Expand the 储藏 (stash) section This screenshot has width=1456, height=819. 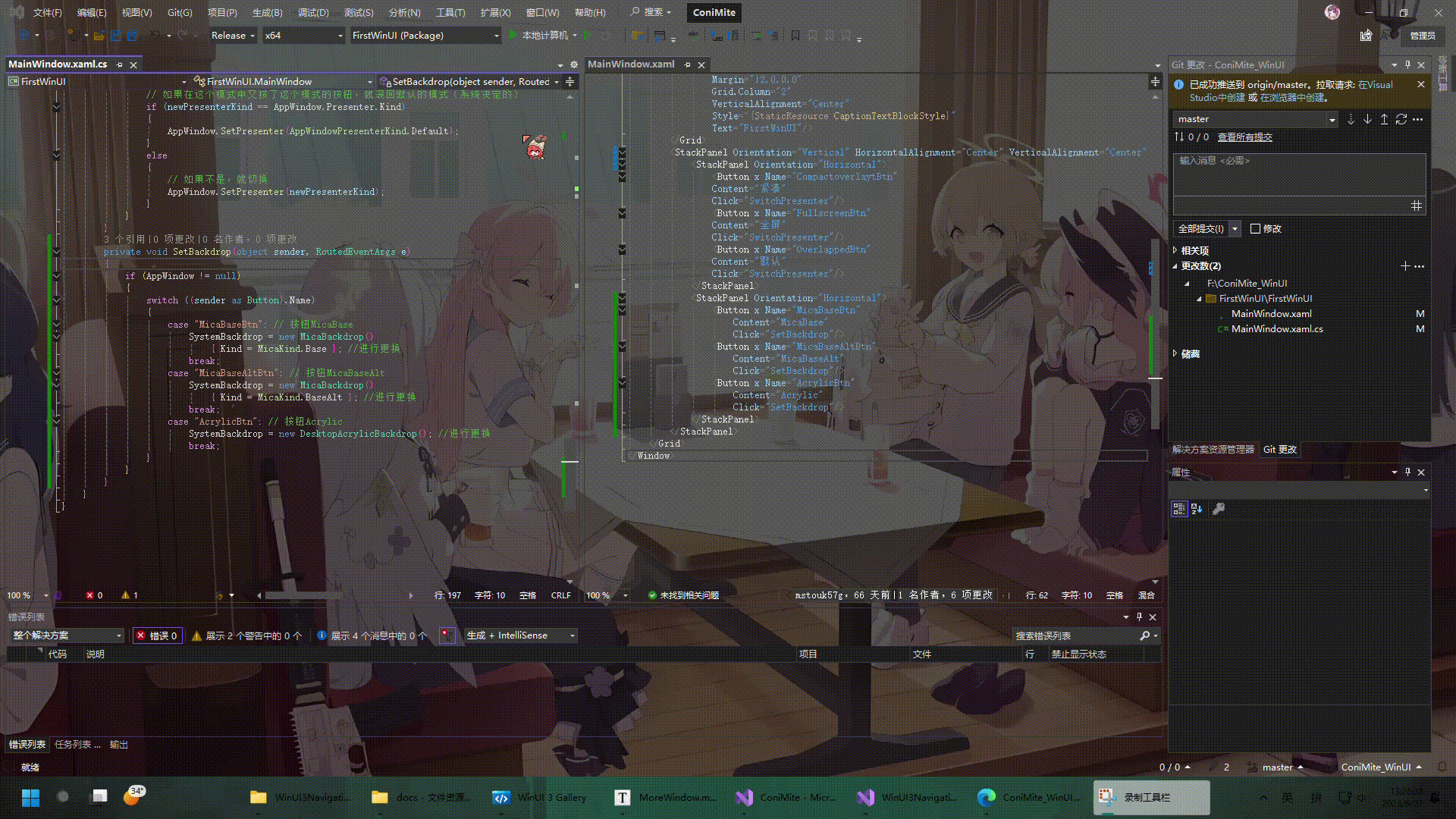(1175, 353)
